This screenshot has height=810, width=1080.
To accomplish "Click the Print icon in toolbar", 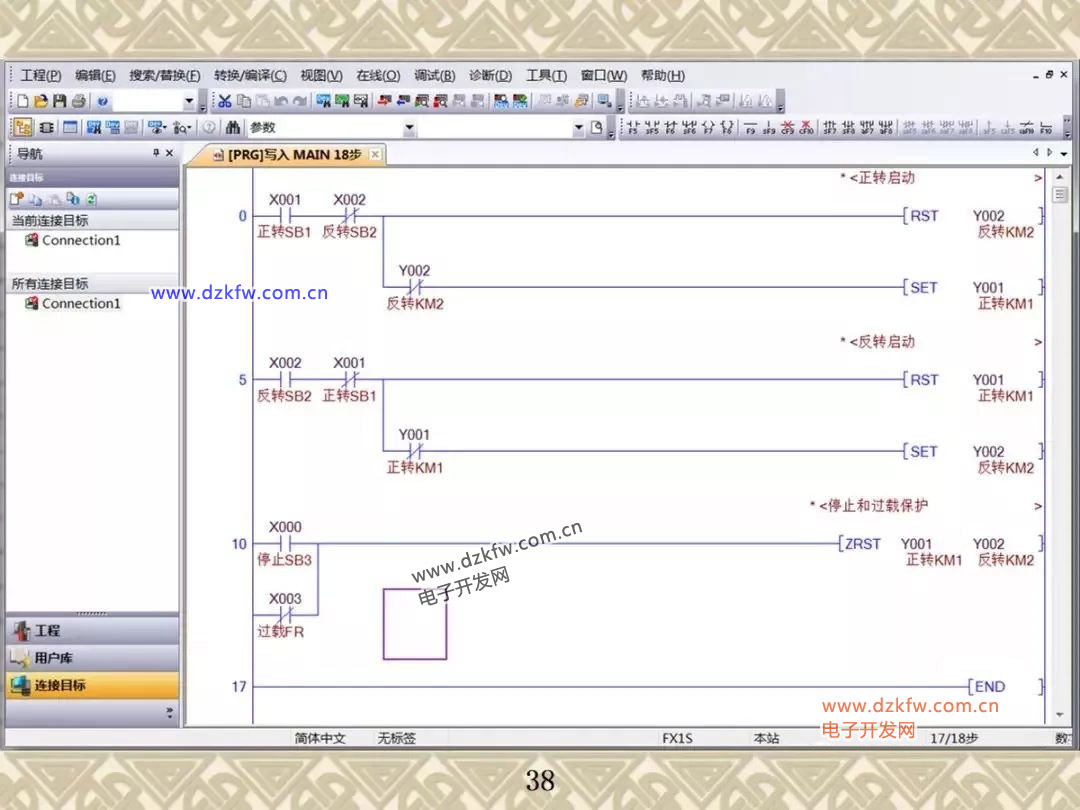I will 78,101.
